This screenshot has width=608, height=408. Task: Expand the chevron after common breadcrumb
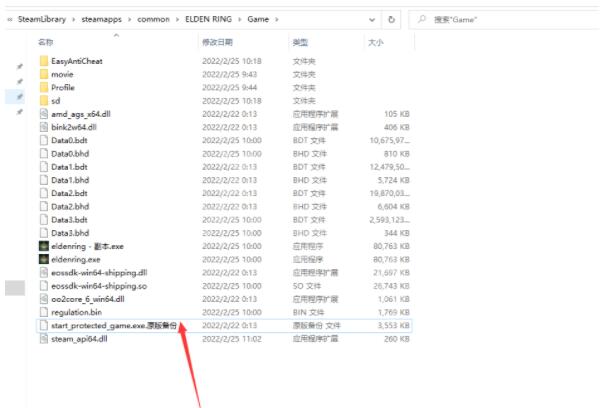pyautogui.click(x=177, y=19)
